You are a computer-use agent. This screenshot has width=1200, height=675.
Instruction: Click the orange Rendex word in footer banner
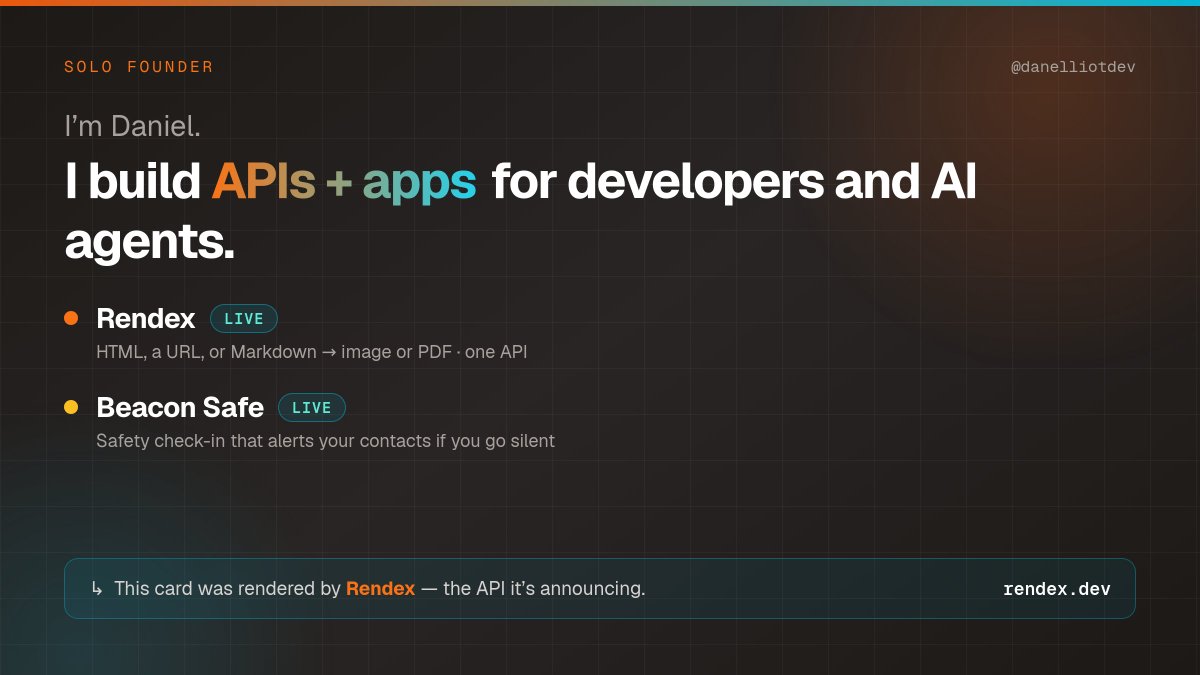(380, 588)
